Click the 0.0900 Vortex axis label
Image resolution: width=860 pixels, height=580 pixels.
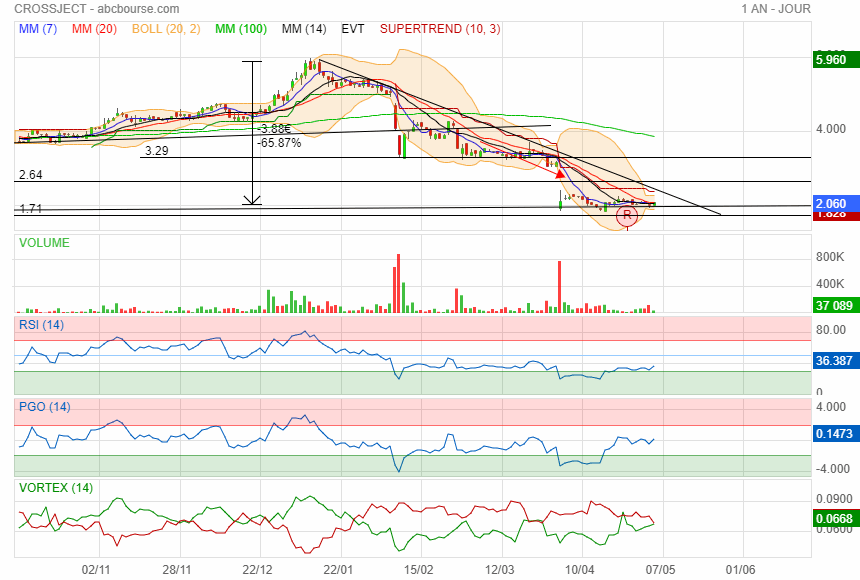tap(834, 499)
